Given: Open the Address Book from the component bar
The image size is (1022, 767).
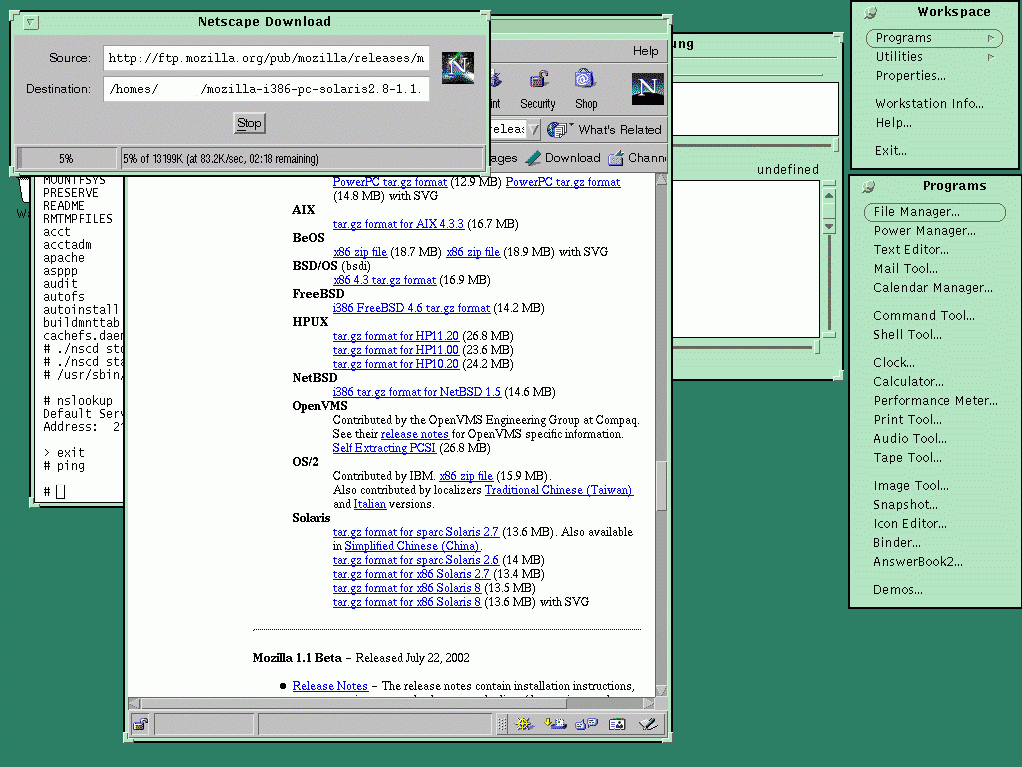Looking at the screenshot, I should [617, 723].
